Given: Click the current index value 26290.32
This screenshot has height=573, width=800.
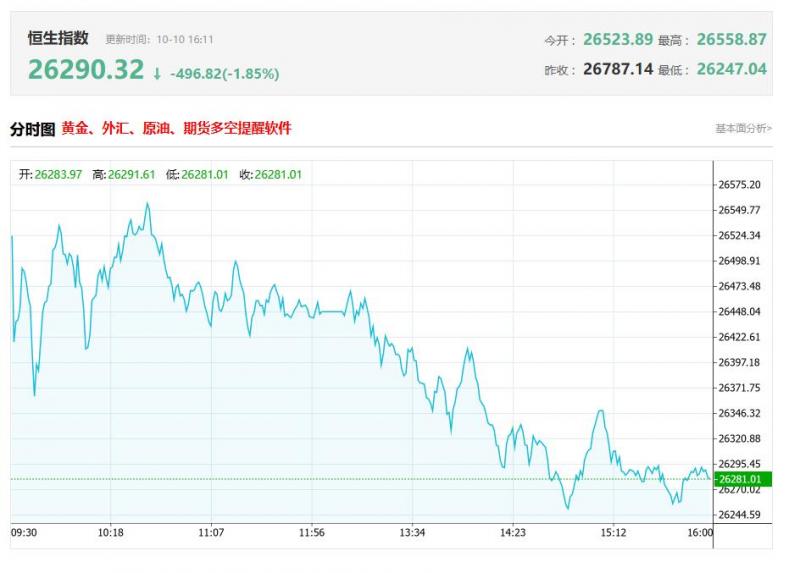Looking at the screenshot, I should point(86,70).
